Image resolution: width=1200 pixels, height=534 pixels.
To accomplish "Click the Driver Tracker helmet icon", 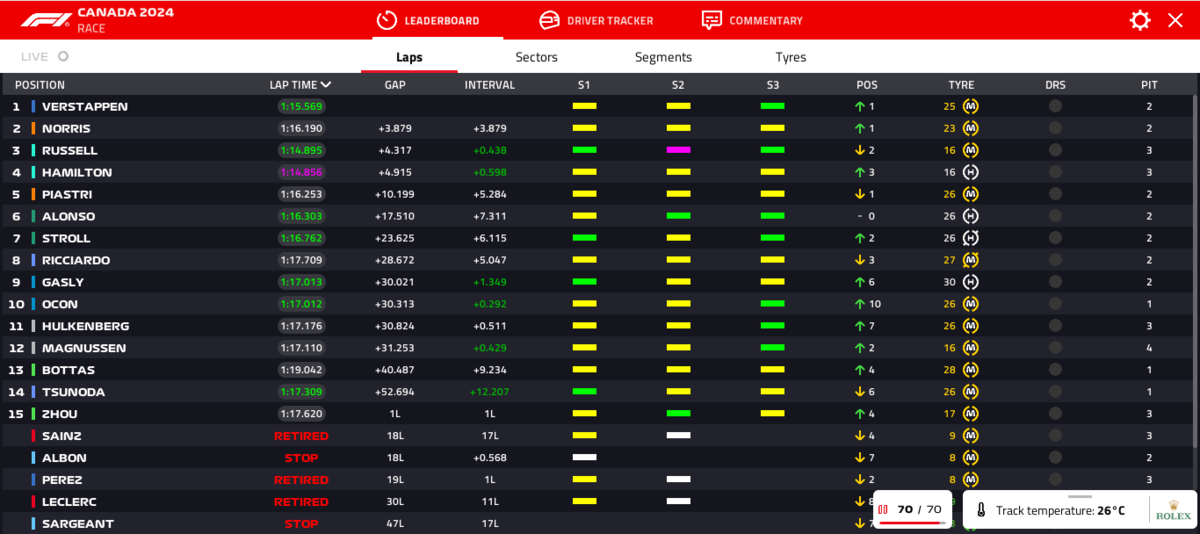I will point(549,20).
